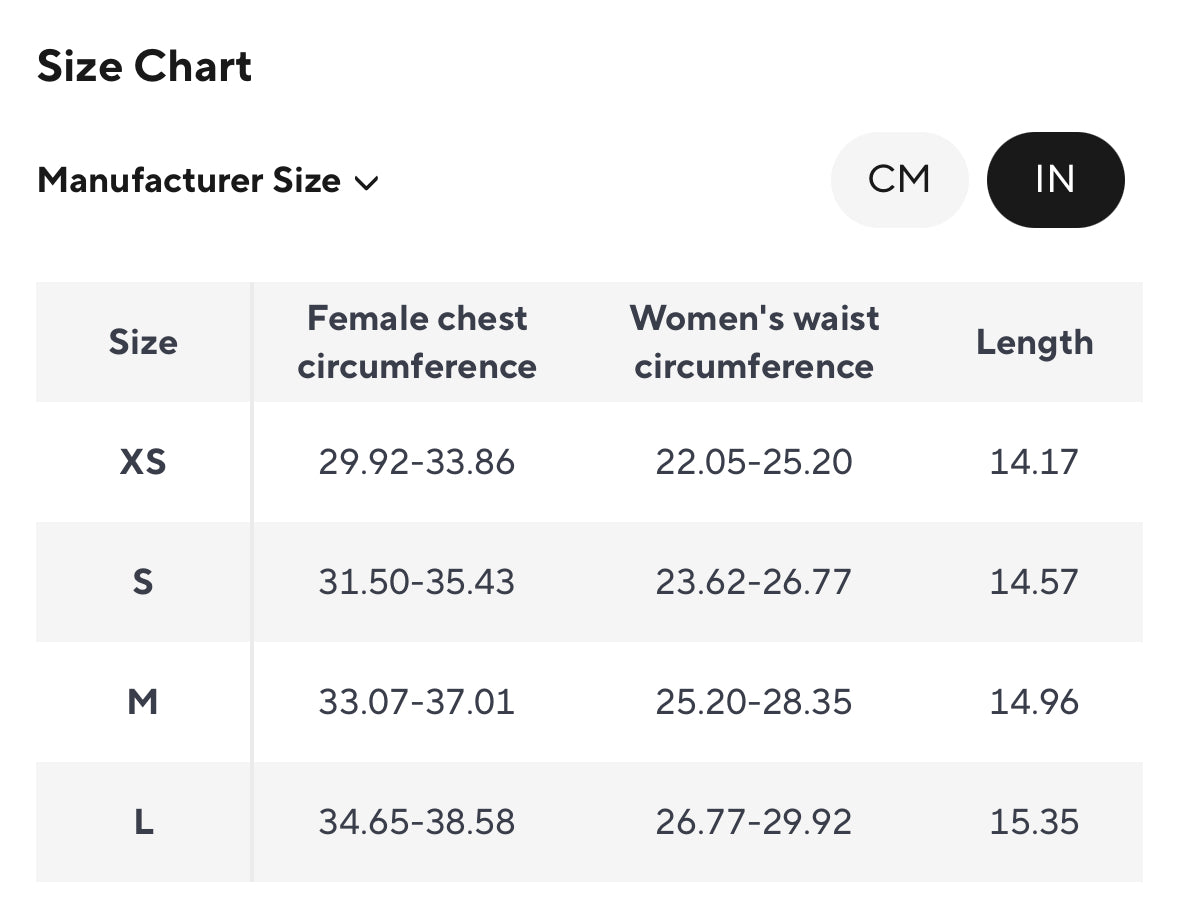The height and width of the screenshot is (901, 1179).
Task: Click the Female chest circumference header
Action: 417,342
